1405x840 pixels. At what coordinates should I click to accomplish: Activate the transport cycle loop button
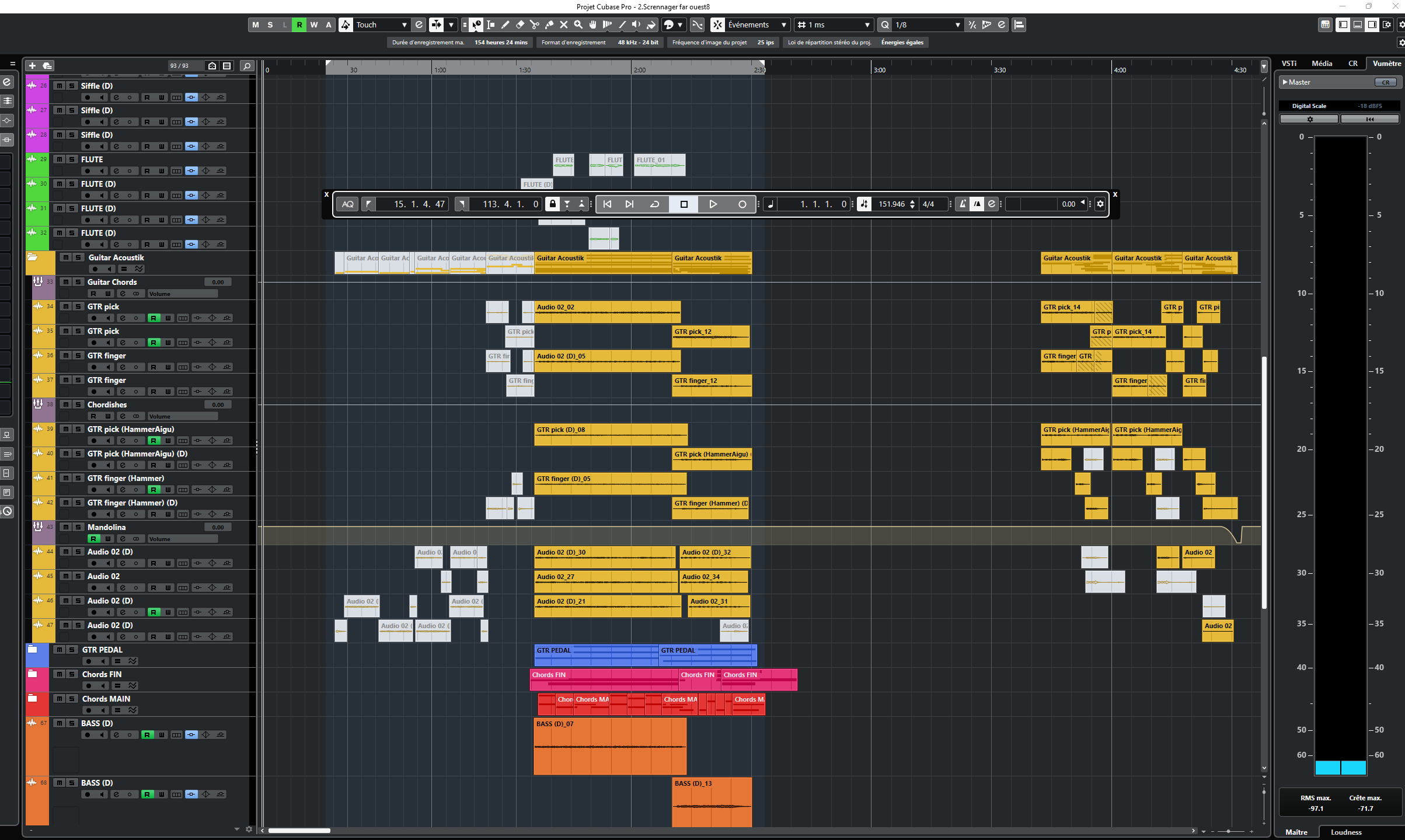point(655,204)
